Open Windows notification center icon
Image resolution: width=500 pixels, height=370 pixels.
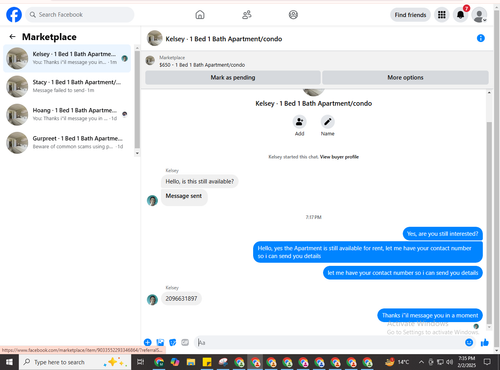coord(487,362)
